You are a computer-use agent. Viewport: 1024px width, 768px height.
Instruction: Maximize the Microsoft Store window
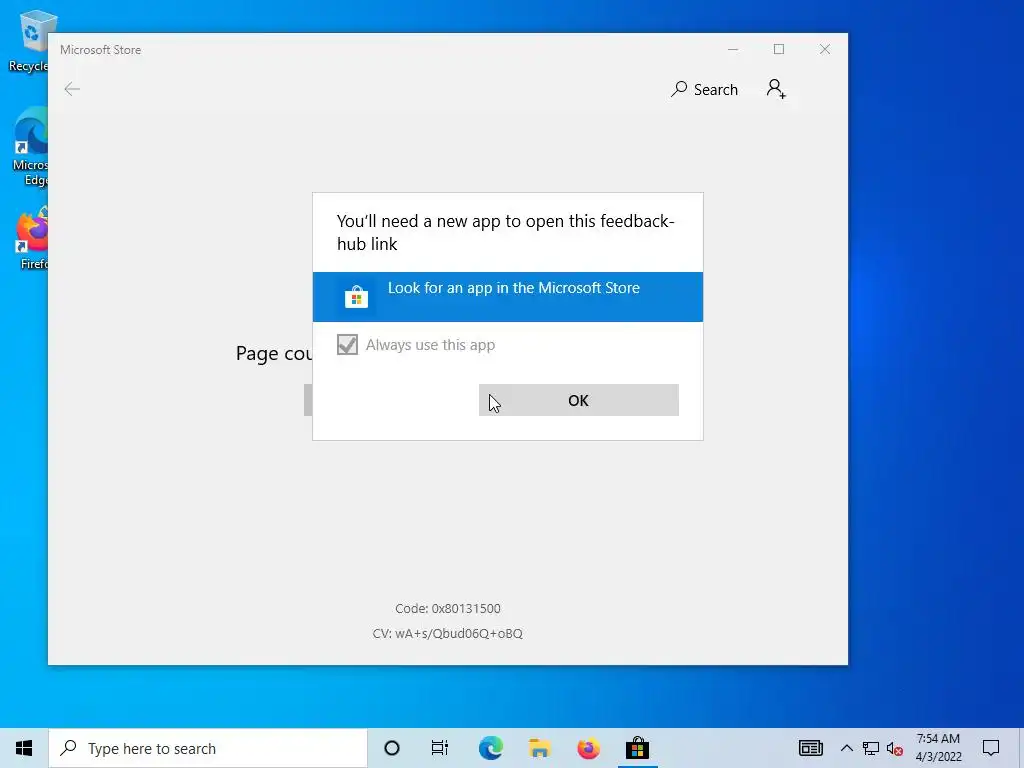tap(778, 50)
